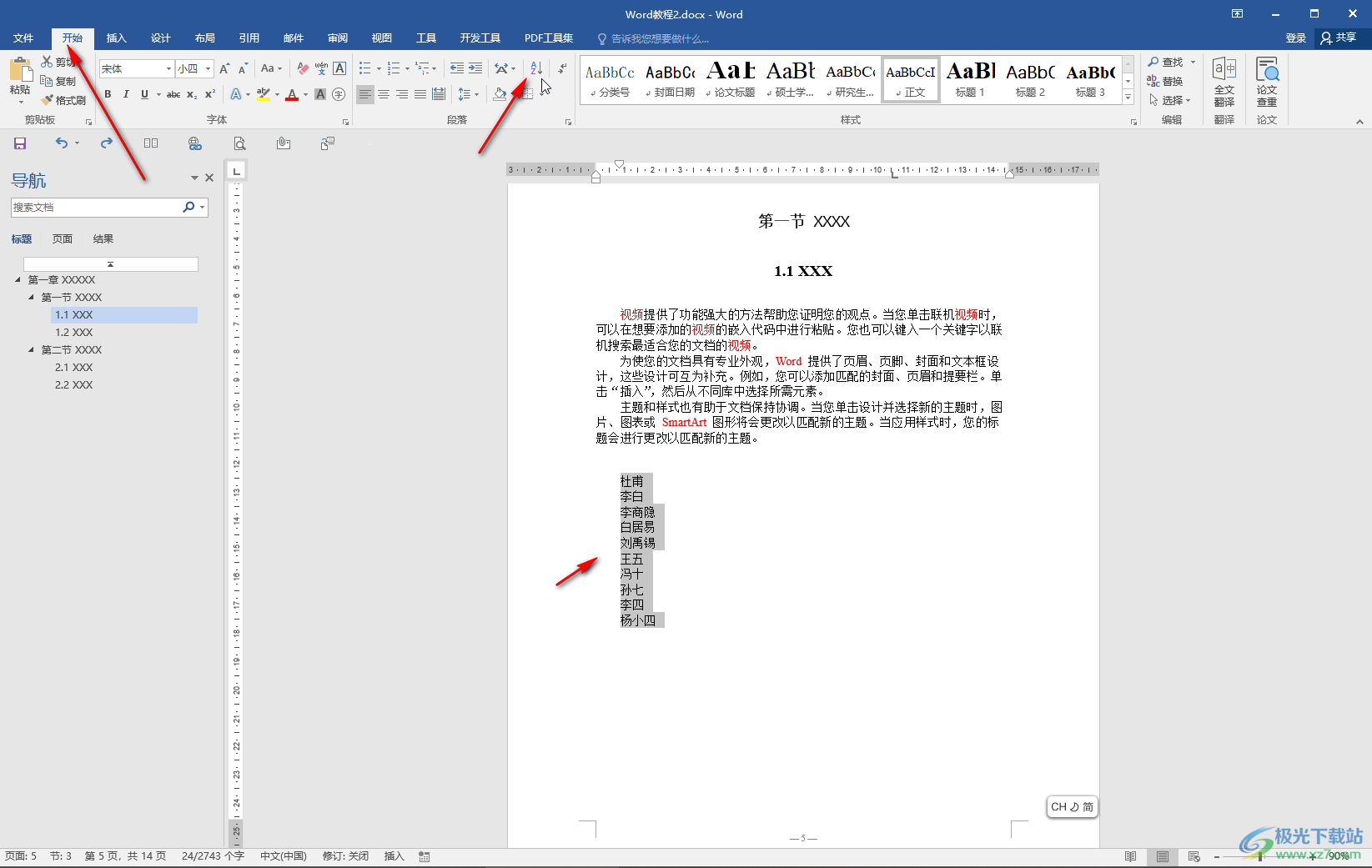Image resolution: width=1372 pixels, height=868 pixels.
Task: Click the red font color button
Action: pos(292,94)
